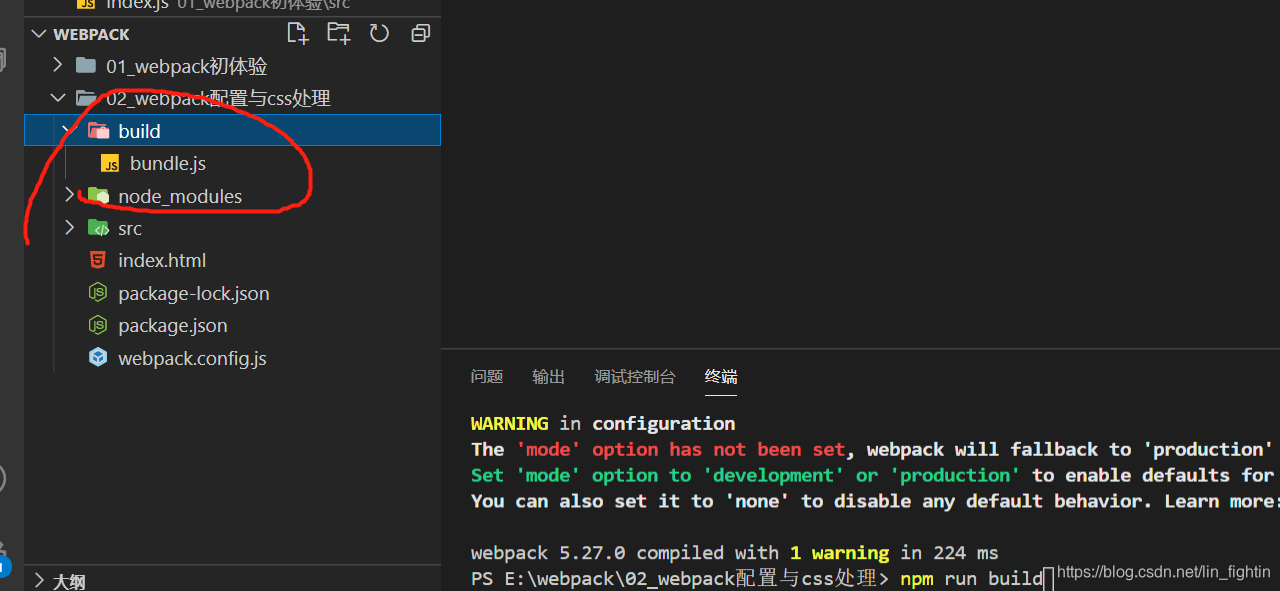Open index.html file
The height and width of the screenshot is (591, 1280).
click(162, 260)
